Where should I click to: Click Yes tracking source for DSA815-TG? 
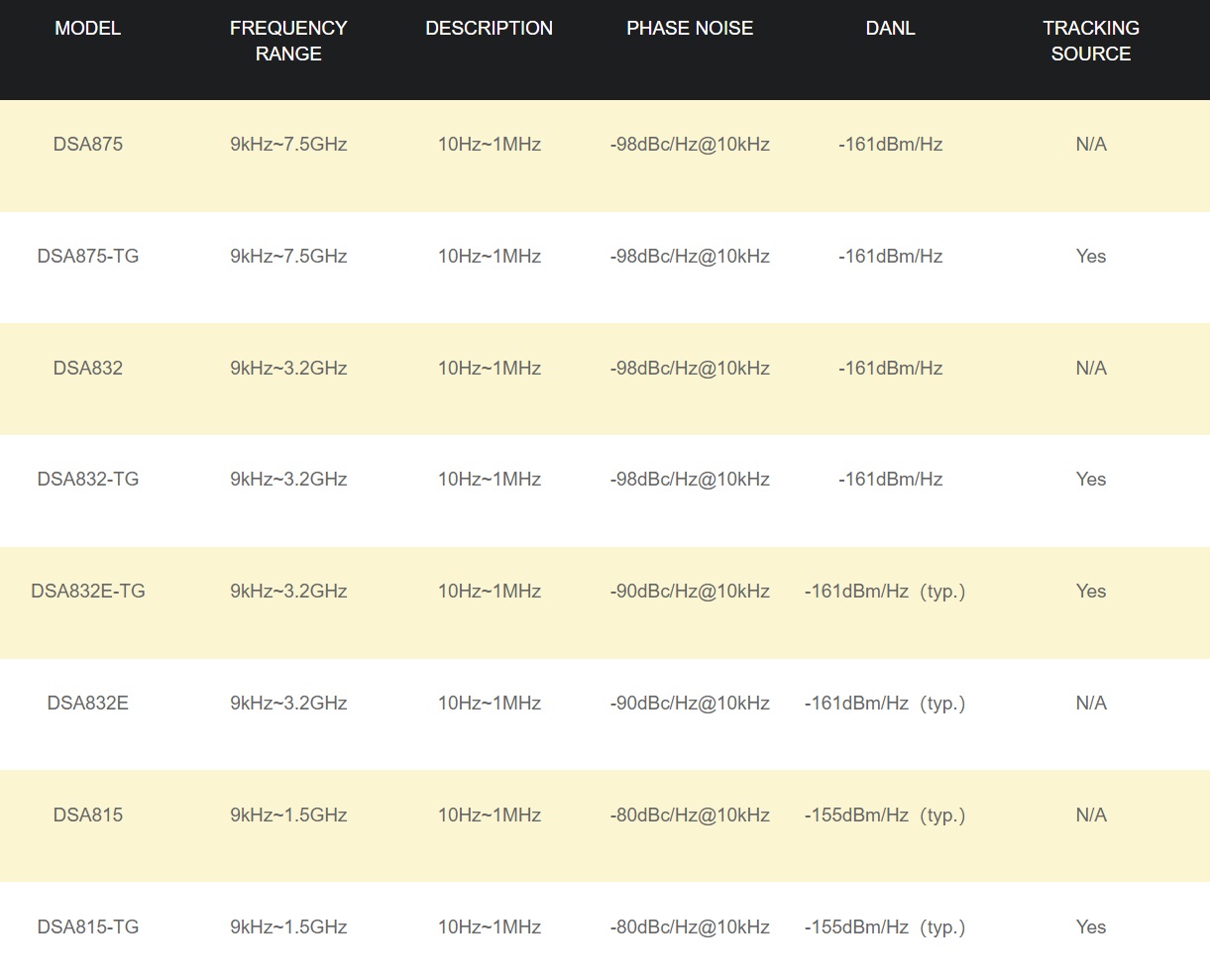[x=1091, y=927]
